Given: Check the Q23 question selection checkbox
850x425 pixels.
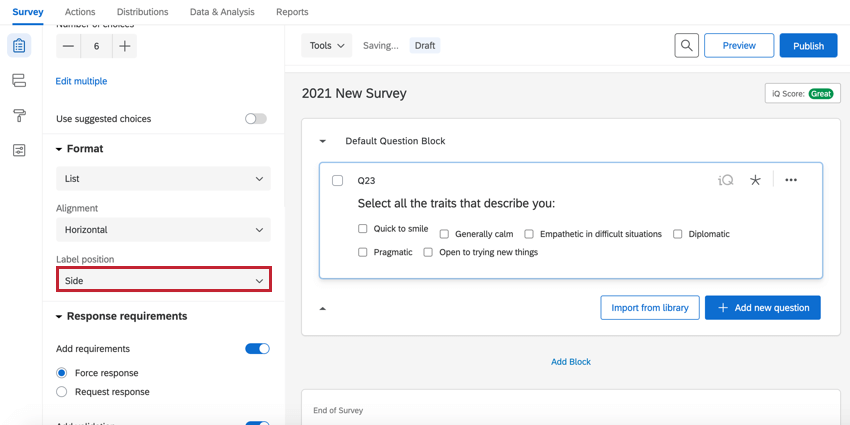Looking at the screenshot, I should pyautogui.click(x=337, y=181).
